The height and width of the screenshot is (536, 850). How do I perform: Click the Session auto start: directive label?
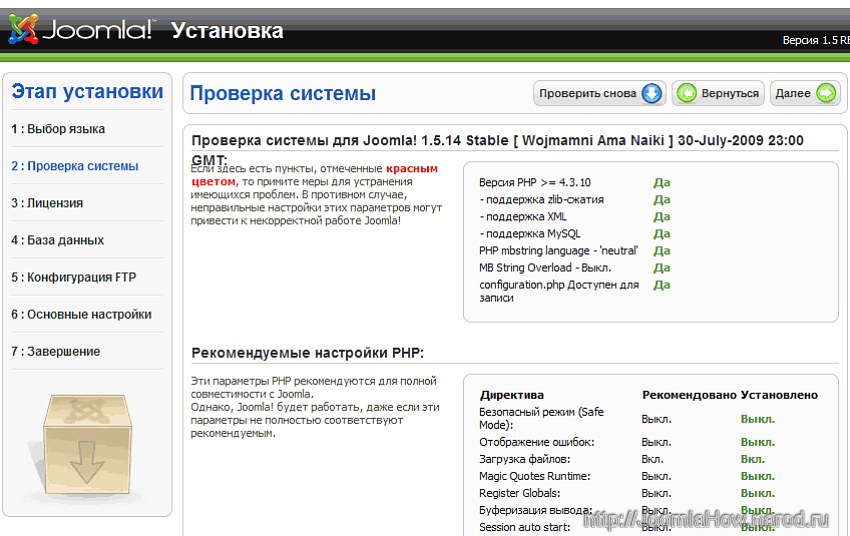524,527
